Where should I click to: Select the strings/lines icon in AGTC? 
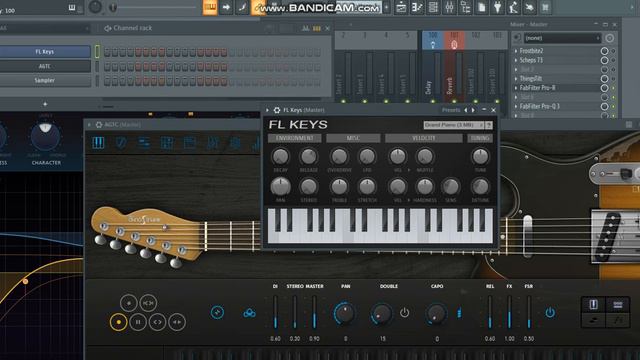tap(144, 143)
